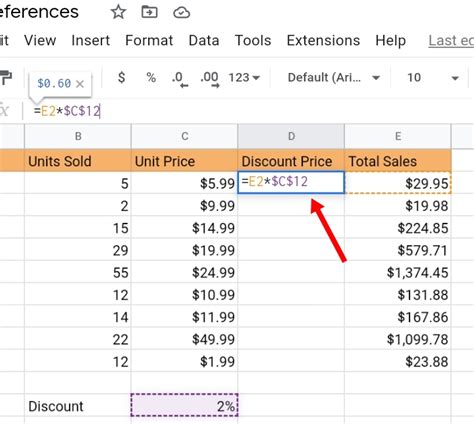Select the Total Sales cell $23.88
This screenshot has width=474, height=424.
click(398, 361)
